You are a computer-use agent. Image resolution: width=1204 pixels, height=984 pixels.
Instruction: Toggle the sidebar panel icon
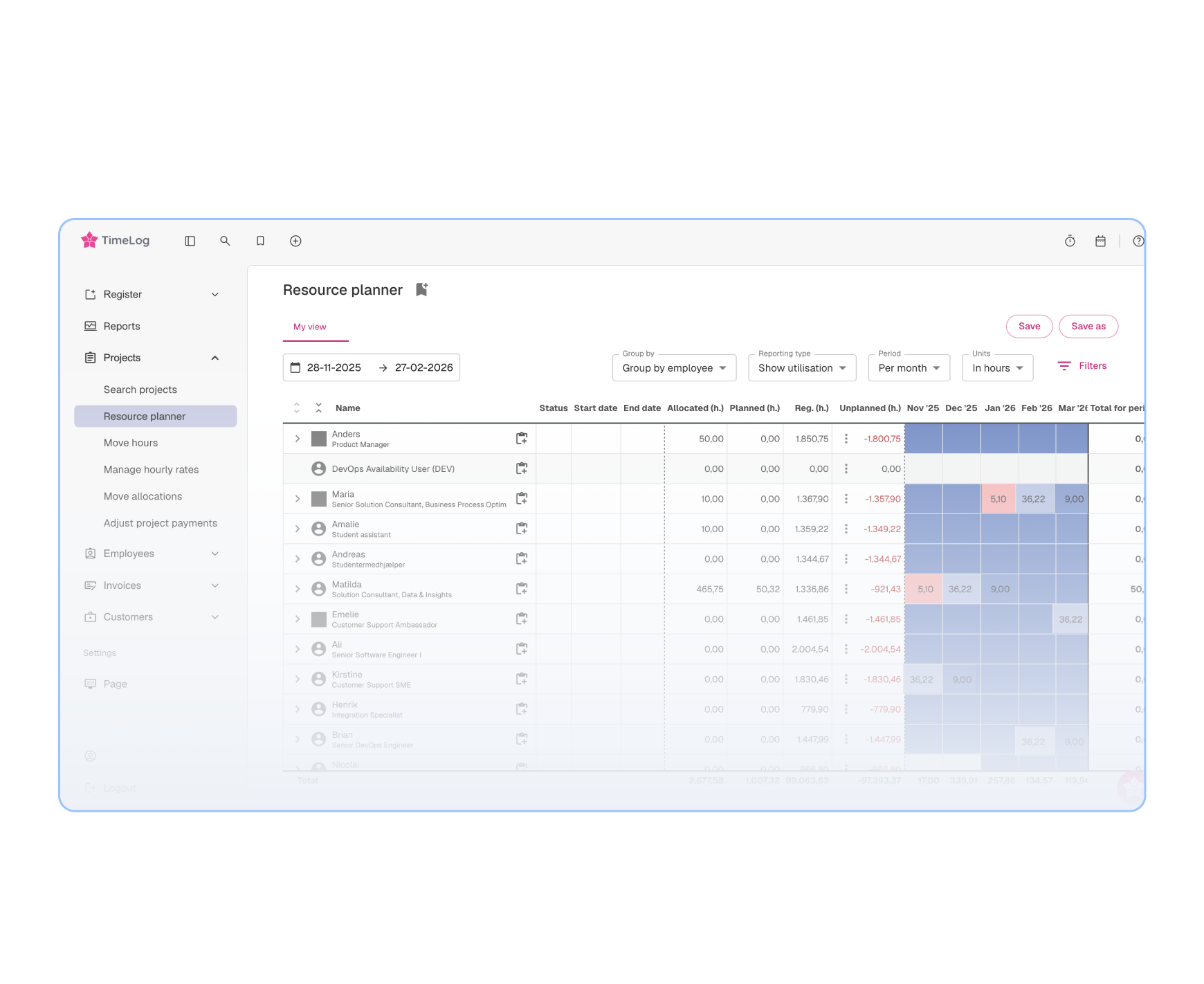pyautogui.click(x=190, y=241)
